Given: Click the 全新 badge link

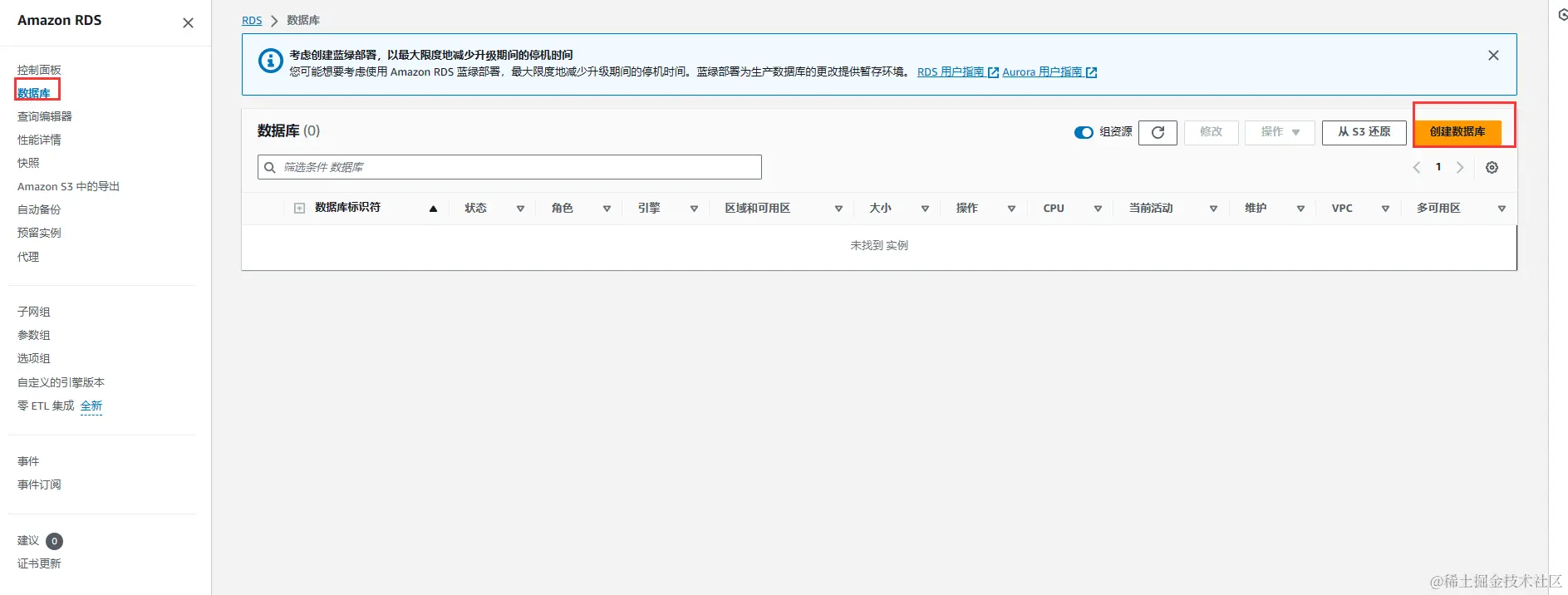Looking at the screenshot, I should pyautogui.click(x=91, y=406).
